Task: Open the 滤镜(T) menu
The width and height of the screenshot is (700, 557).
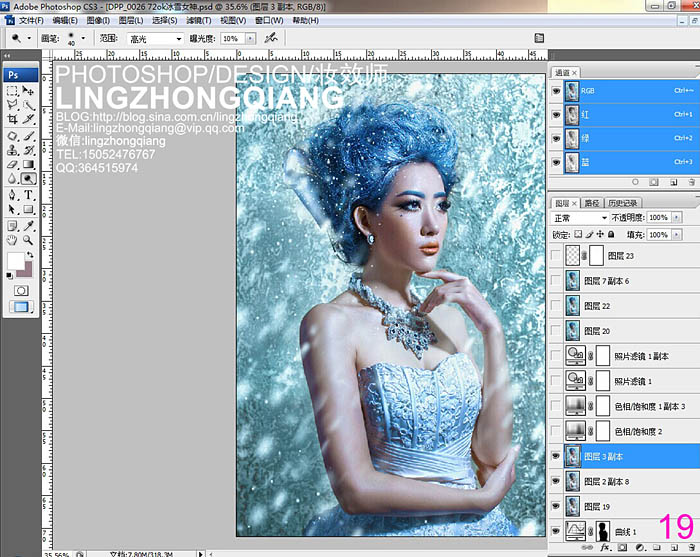Action: pos(199,21)
